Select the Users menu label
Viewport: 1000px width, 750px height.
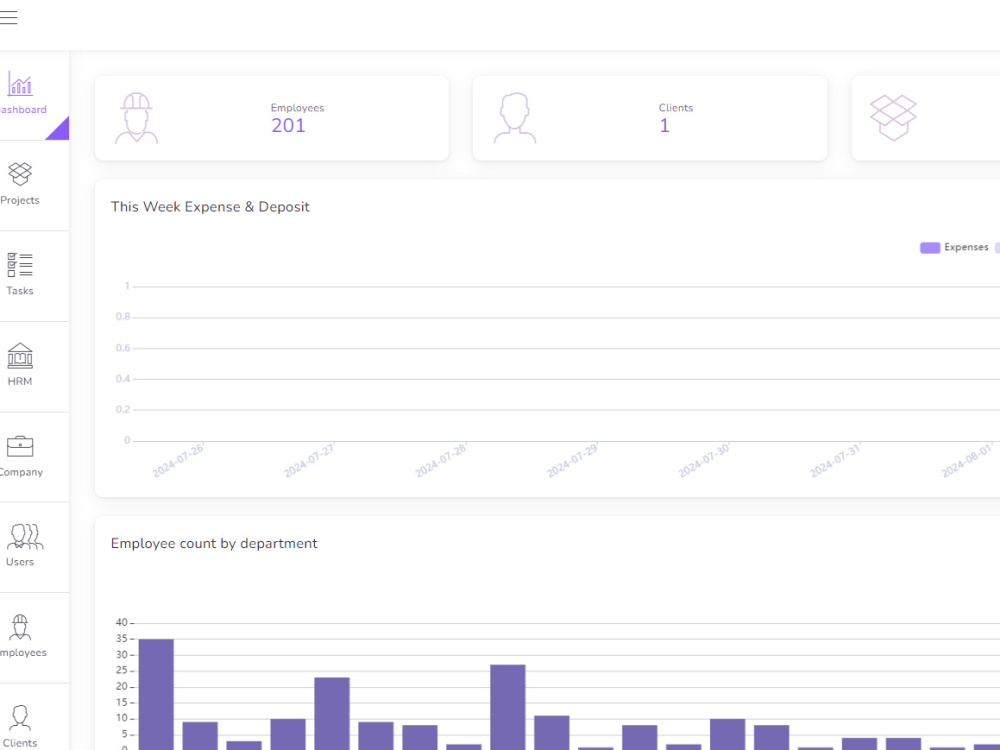[x=20, y=562]
